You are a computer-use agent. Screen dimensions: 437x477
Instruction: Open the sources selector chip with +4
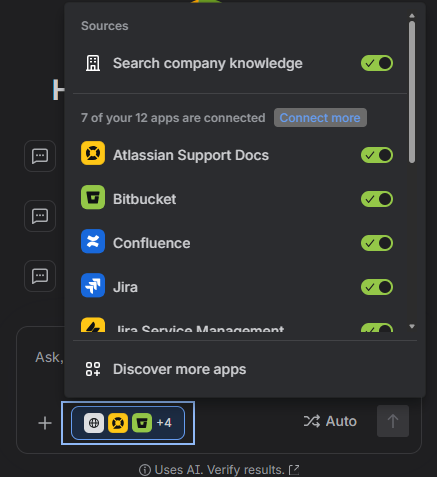pyautogui.click(x=128, y=423)
